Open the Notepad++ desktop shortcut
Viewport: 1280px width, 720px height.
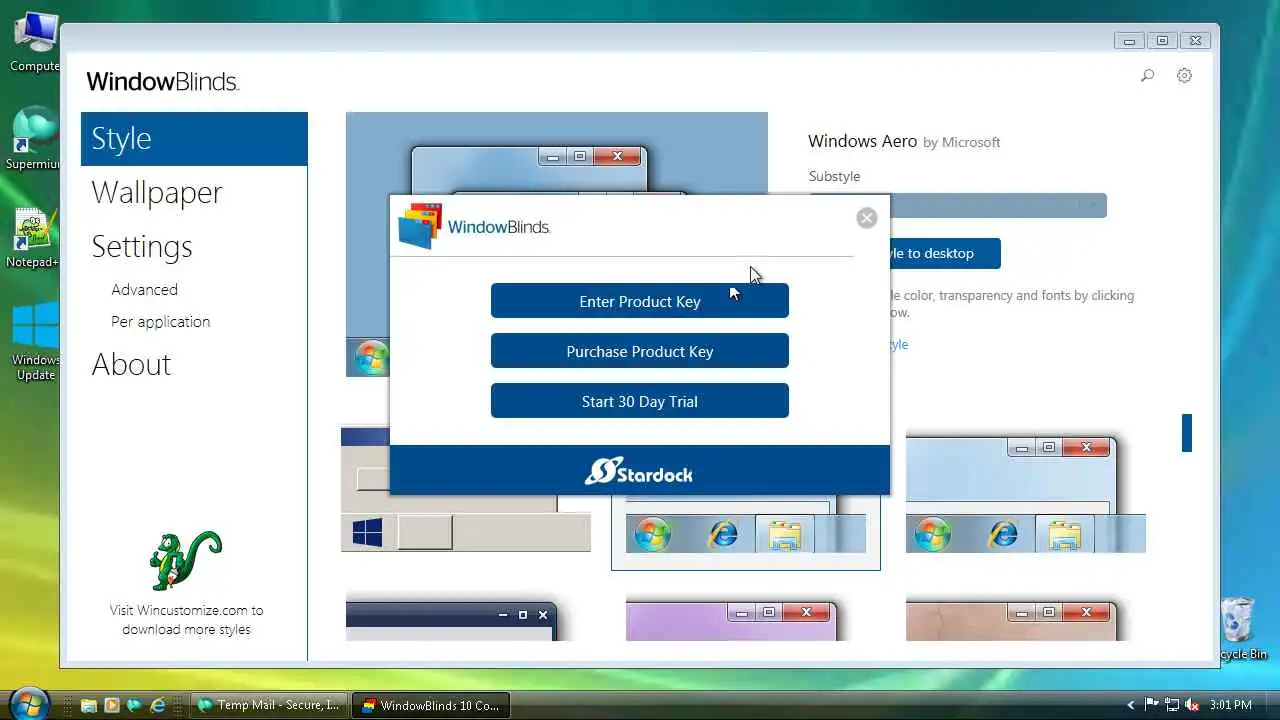[x=34, y=238]
